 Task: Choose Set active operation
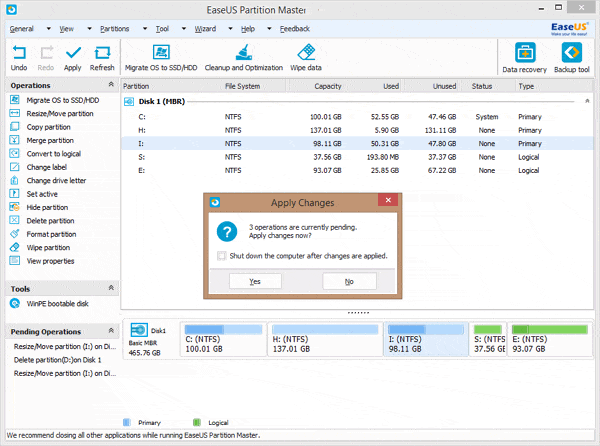[34, 194]
